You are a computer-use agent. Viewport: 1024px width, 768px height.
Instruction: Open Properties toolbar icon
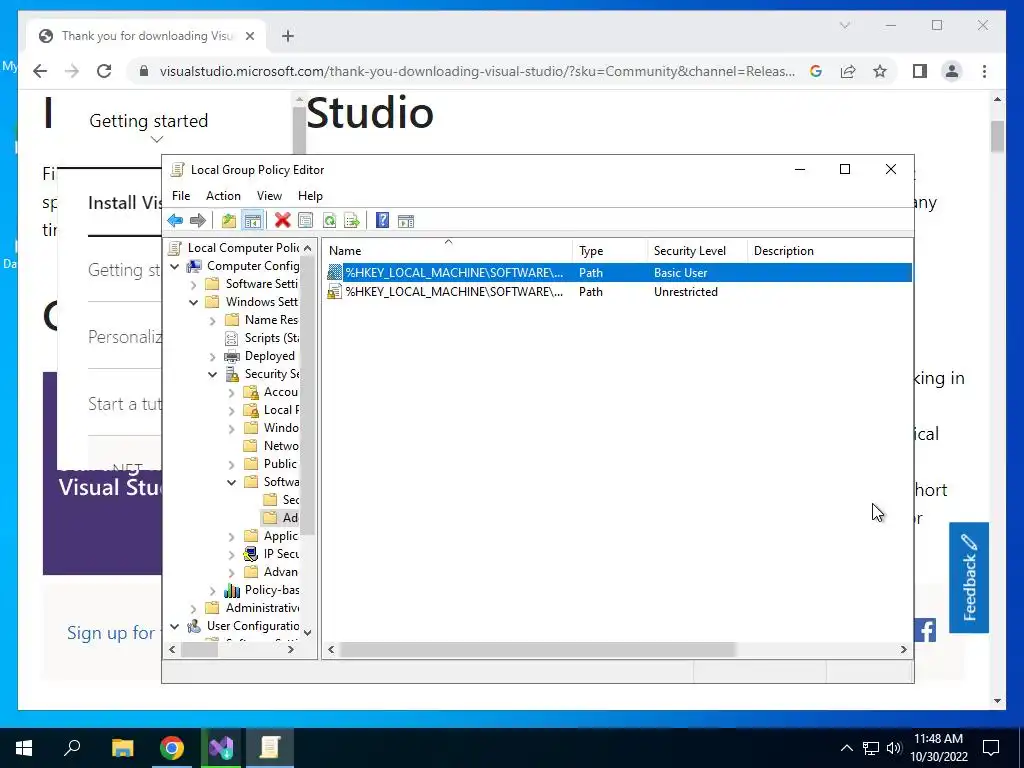[x=306, y=221]
